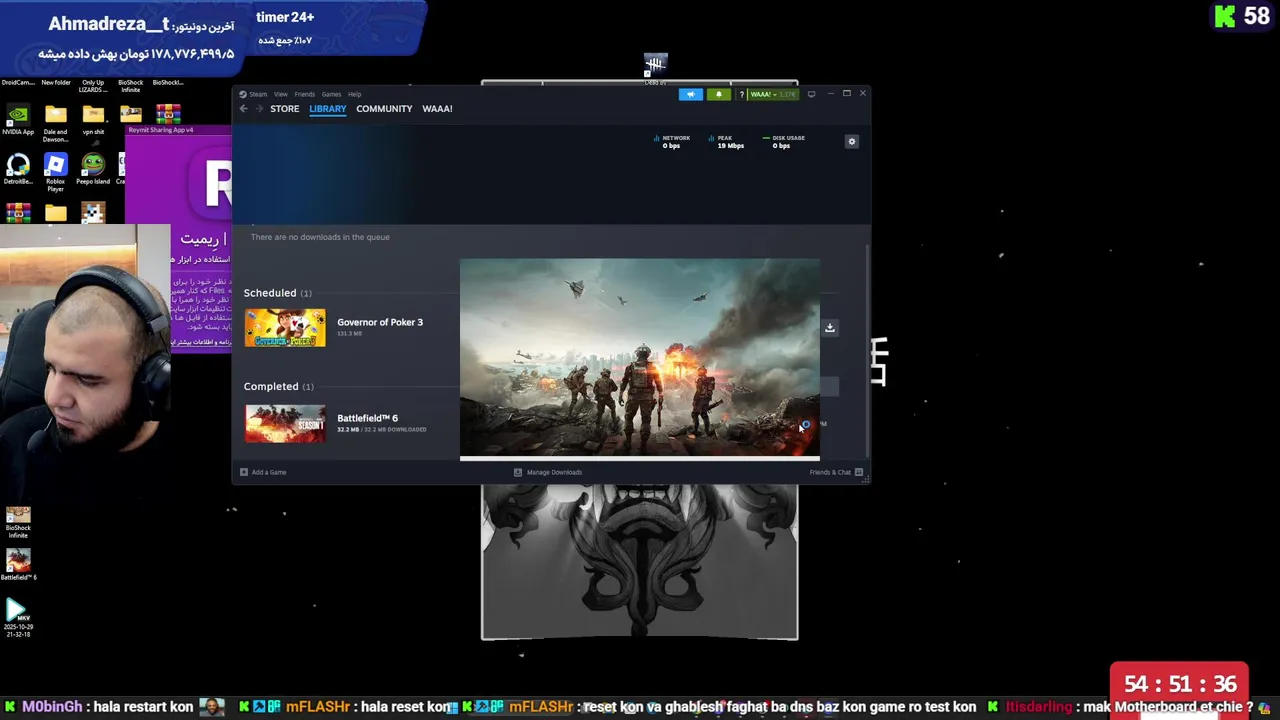Open the vpn shit folder on desktop

click(93, 120)
